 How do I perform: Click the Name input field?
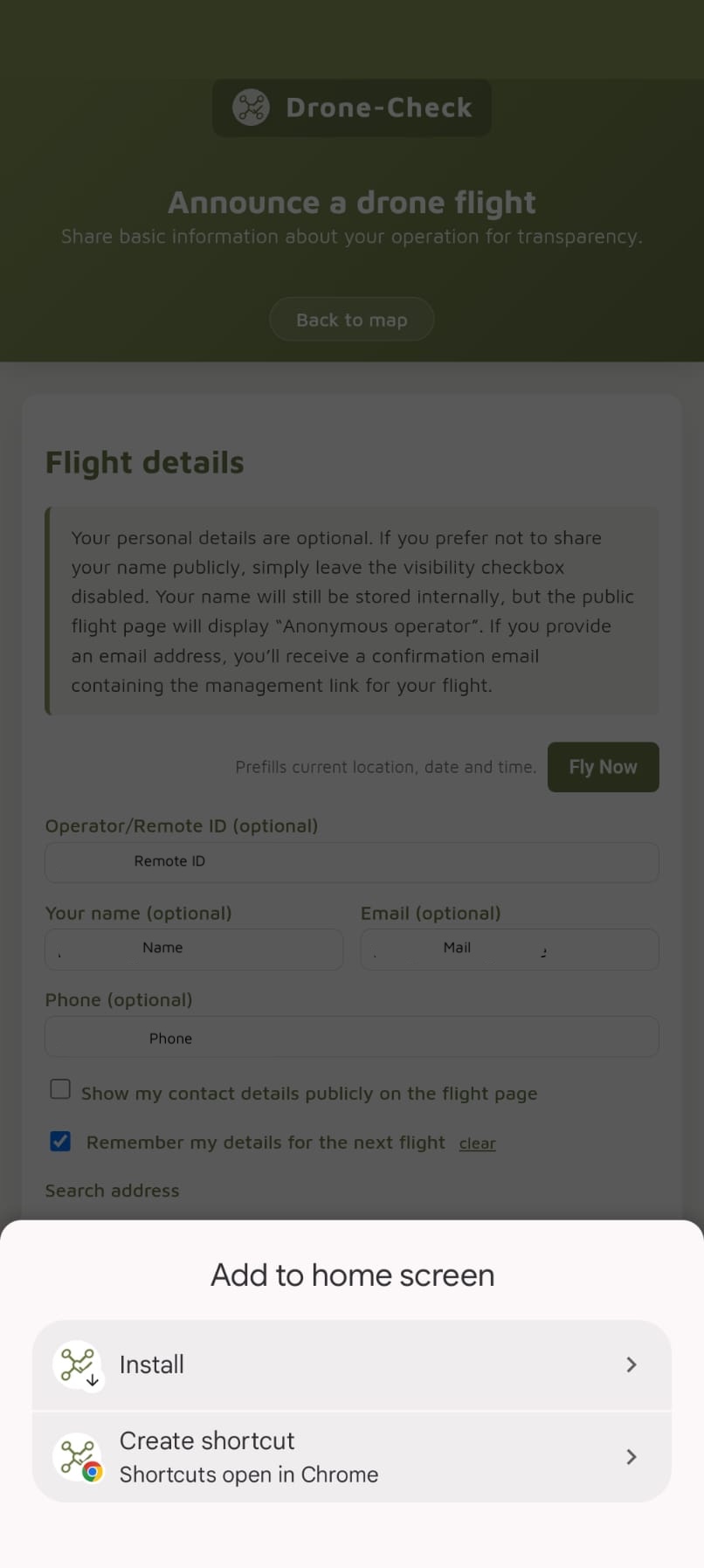pos(193,949)
